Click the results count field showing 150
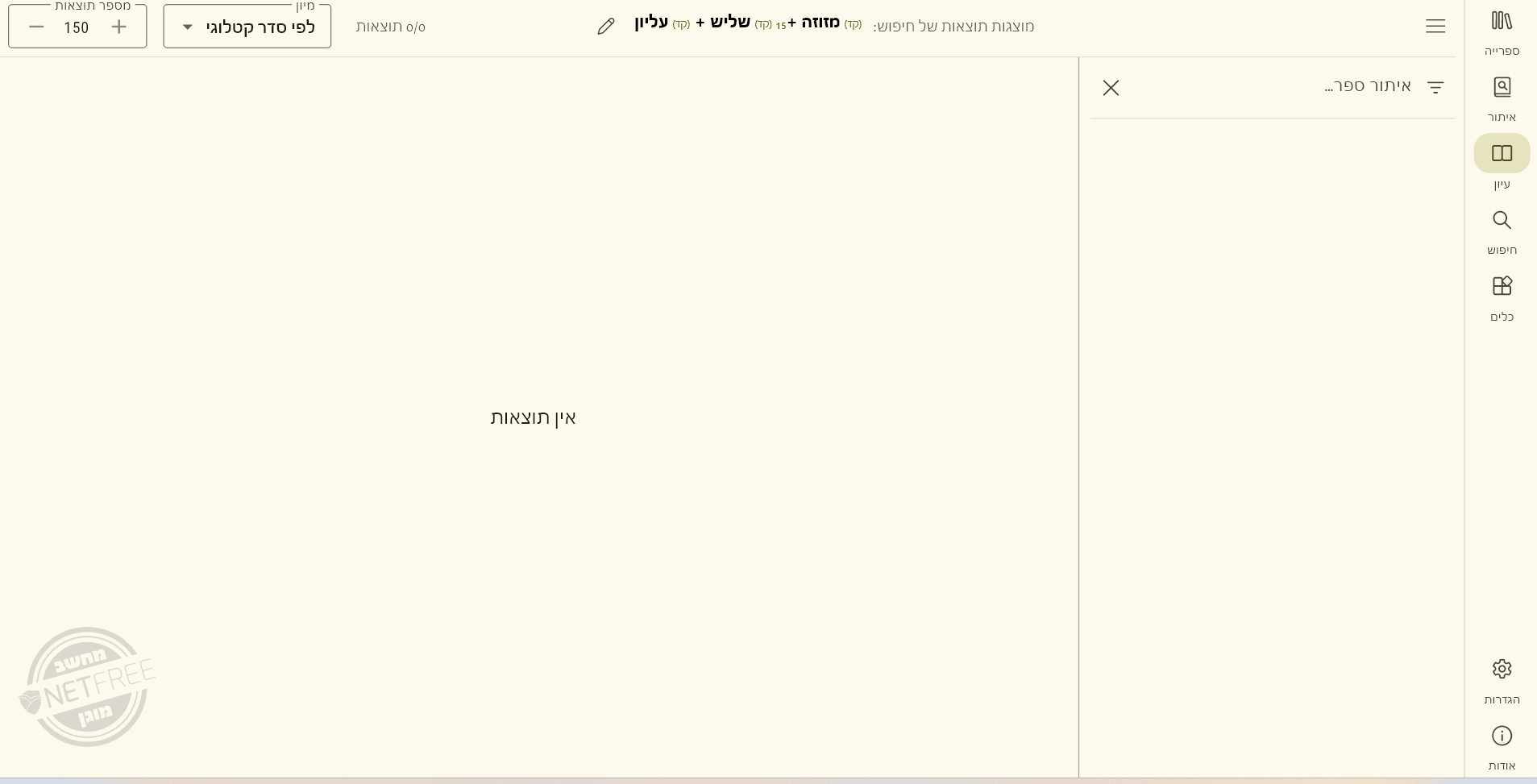 click(x=77, y=28)
